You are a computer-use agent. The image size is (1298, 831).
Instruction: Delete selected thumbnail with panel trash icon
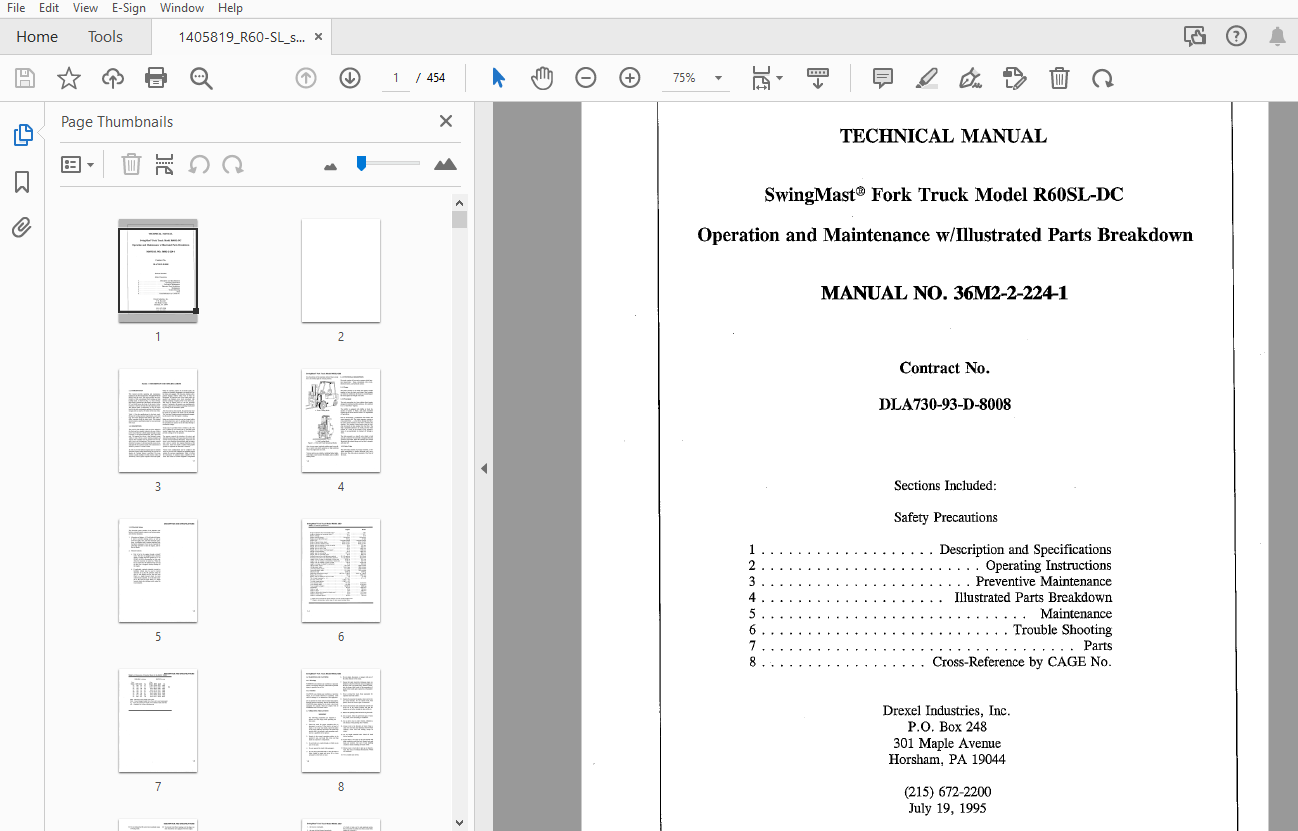tap(131, 164)
